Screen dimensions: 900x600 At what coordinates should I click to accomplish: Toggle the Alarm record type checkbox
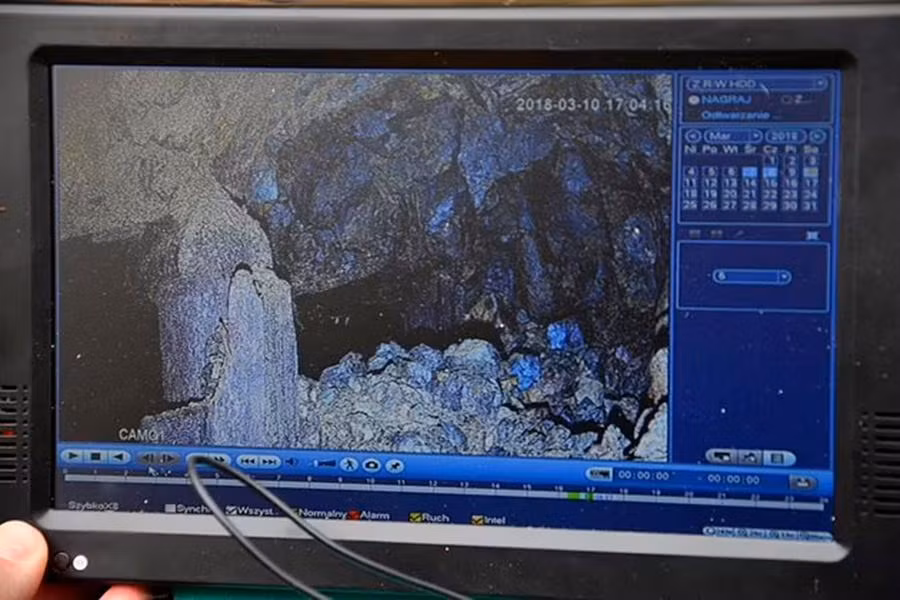pyautogui.click(x=354, y=515)
